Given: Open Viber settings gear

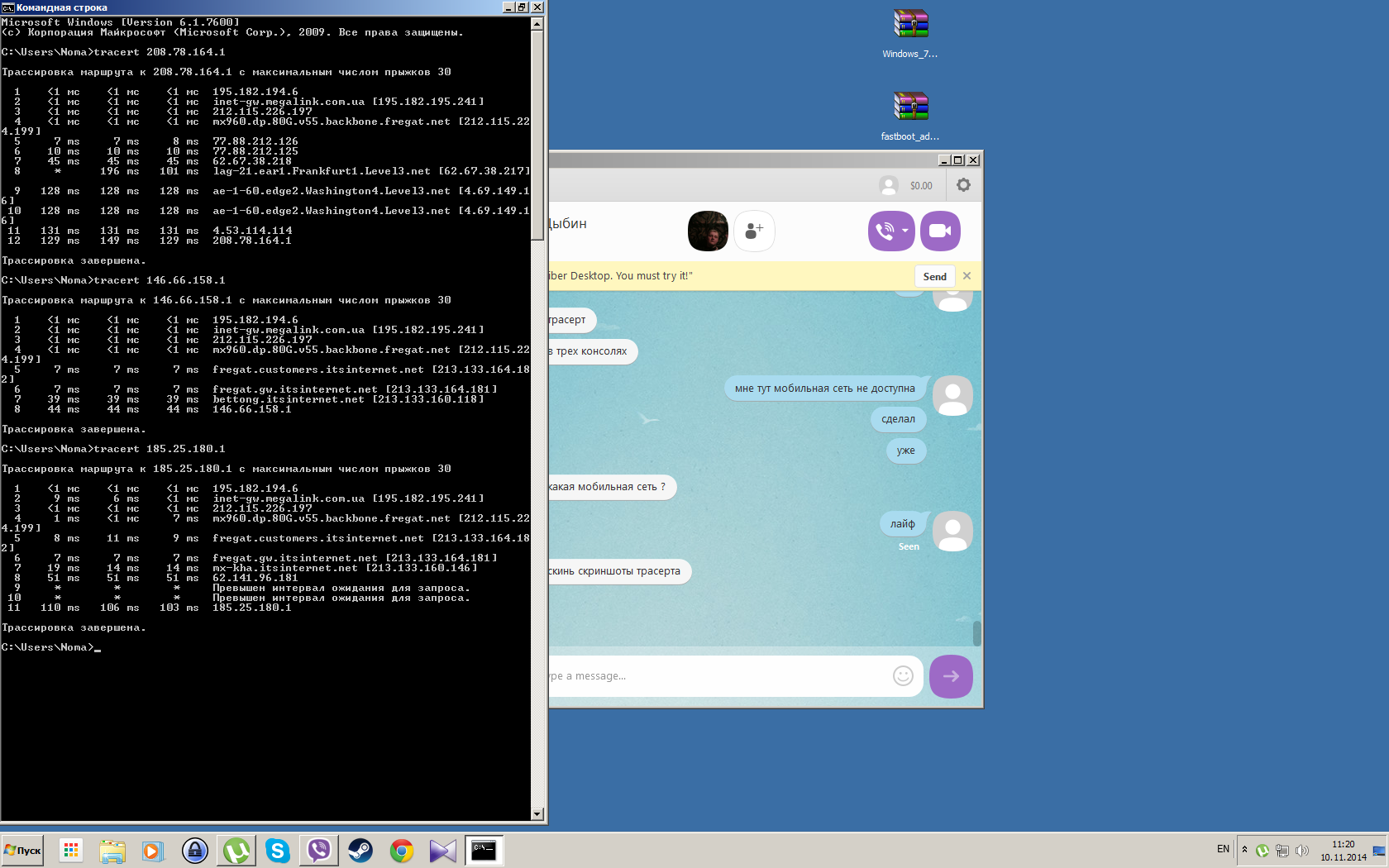Looking at the screenshot, I should tap(963, 185).
